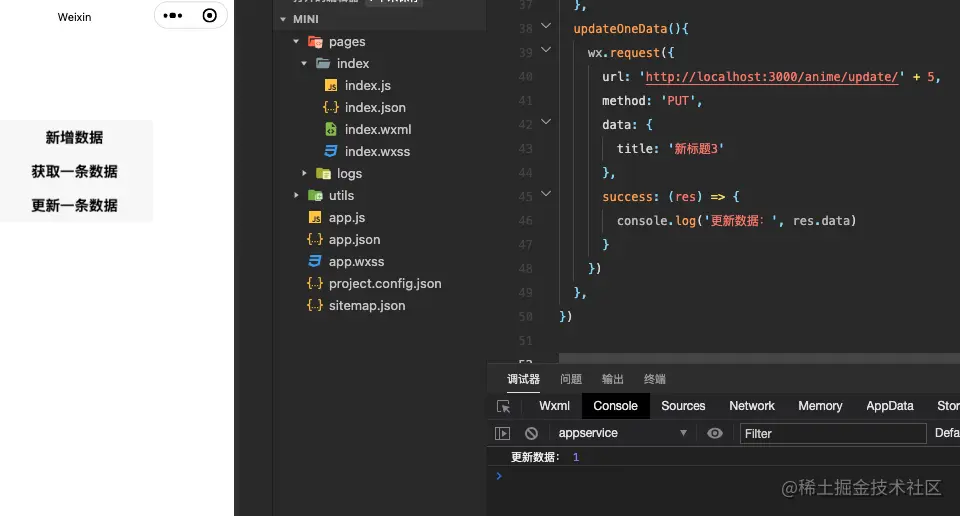The height and width of the screenshot is (516, 960).
Task: Open the AppData devtools tab
Action: (x=890, y=406)
